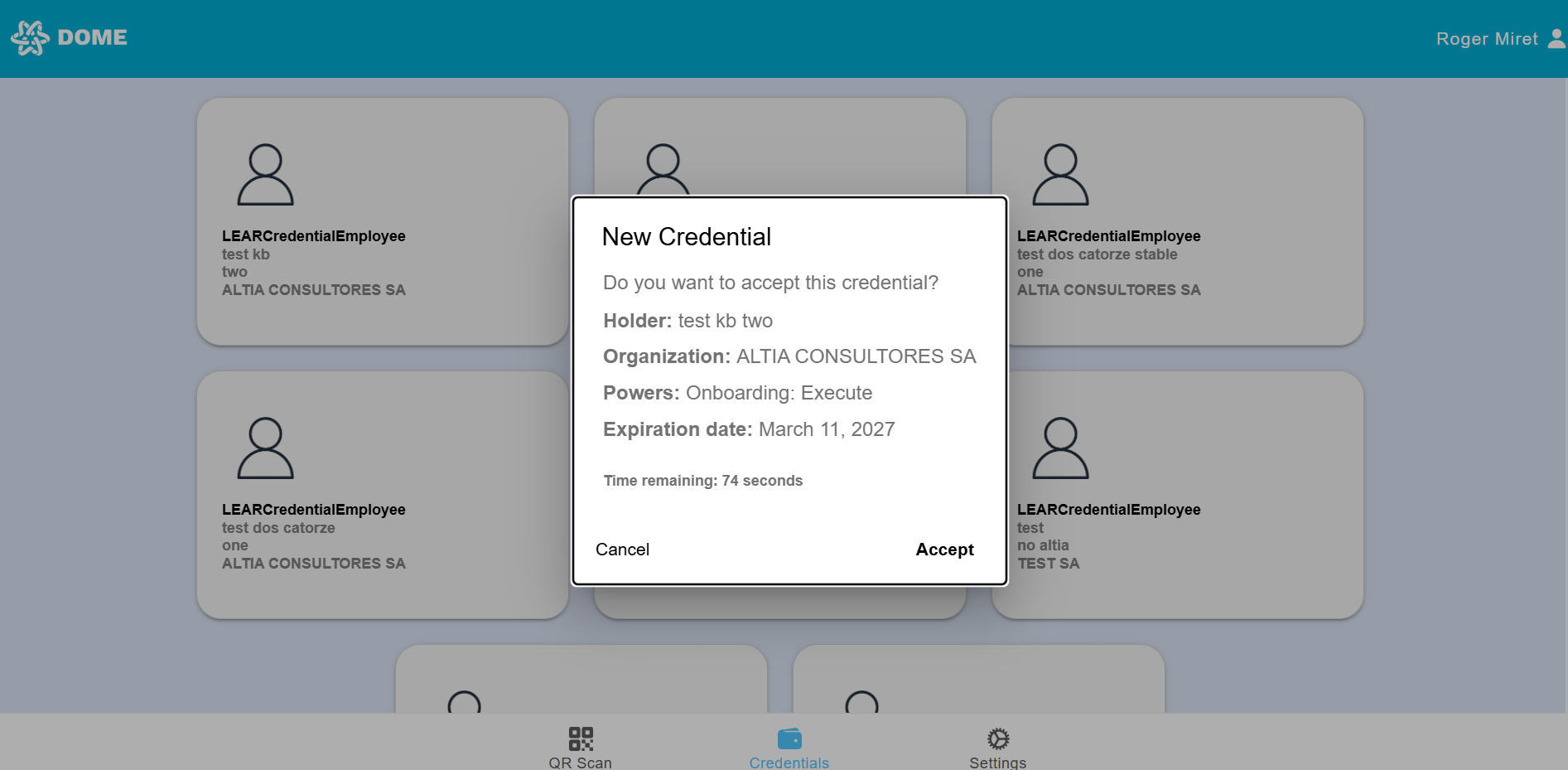Click person icon on test dos catorze stable card
Image resolution: width=1568 pixels, height=770 pixels.
coord(1060,175)
